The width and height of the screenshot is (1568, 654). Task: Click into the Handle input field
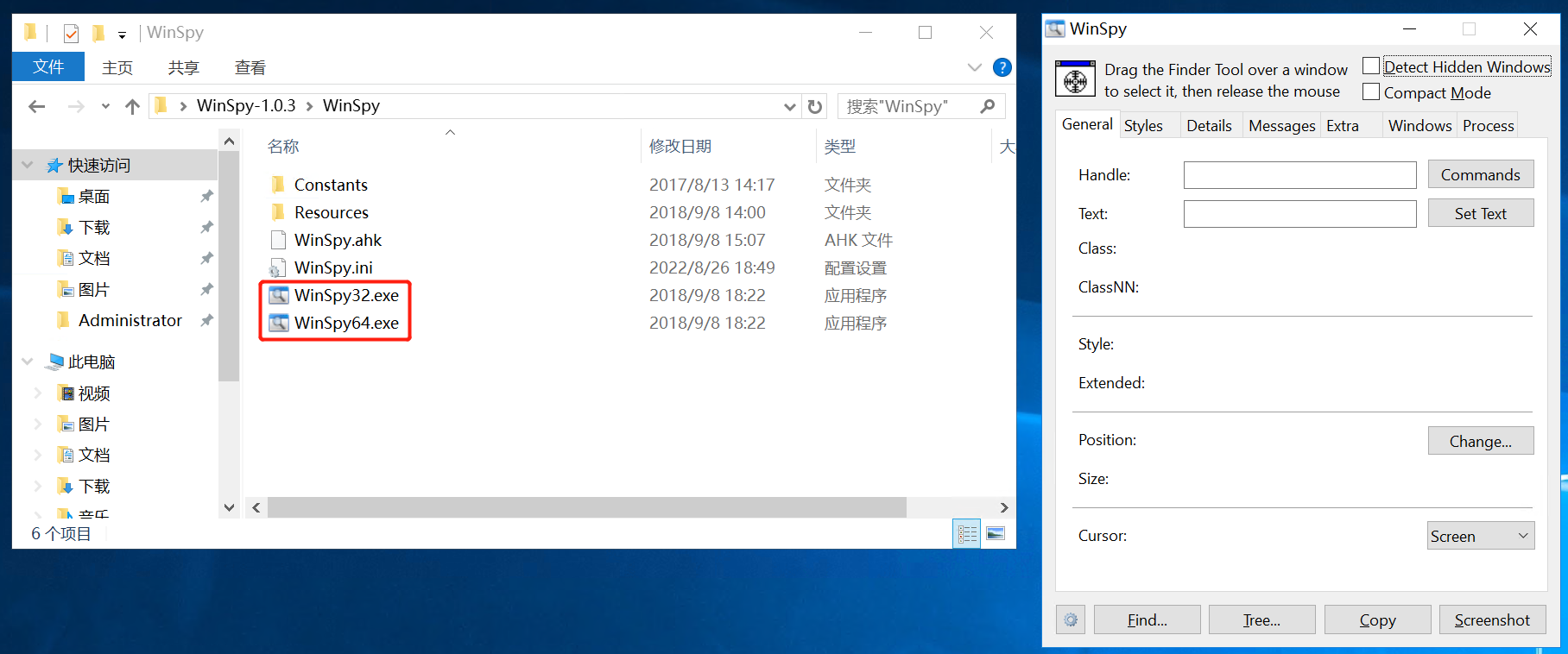(x=1299, y=175)
